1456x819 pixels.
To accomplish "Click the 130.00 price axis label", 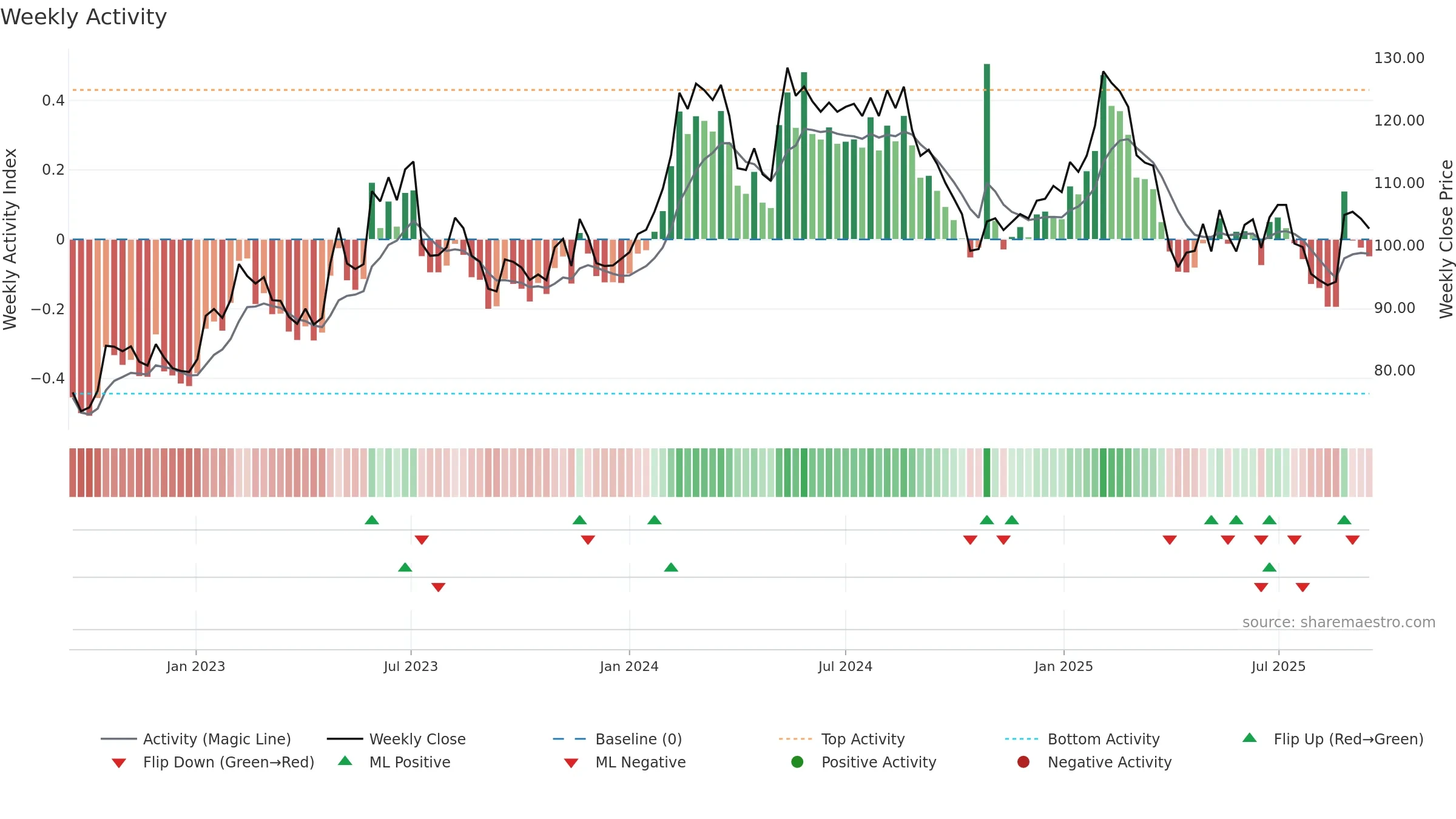I will (1399, 58).
